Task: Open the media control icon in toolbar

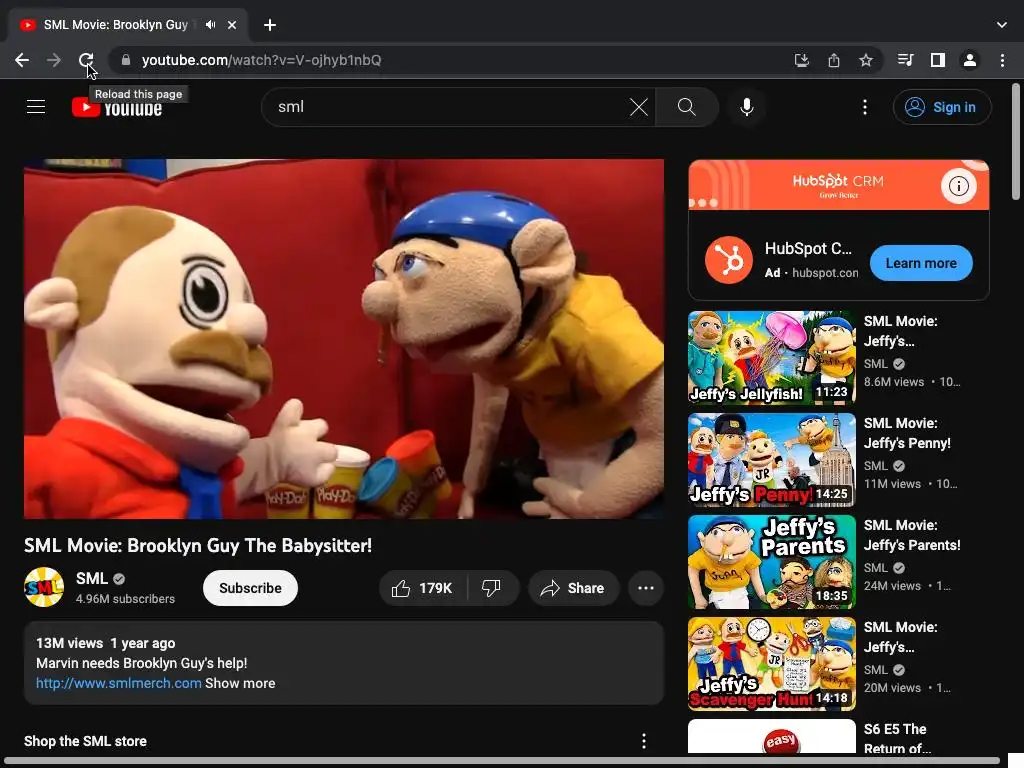Action: click(905, 60)
